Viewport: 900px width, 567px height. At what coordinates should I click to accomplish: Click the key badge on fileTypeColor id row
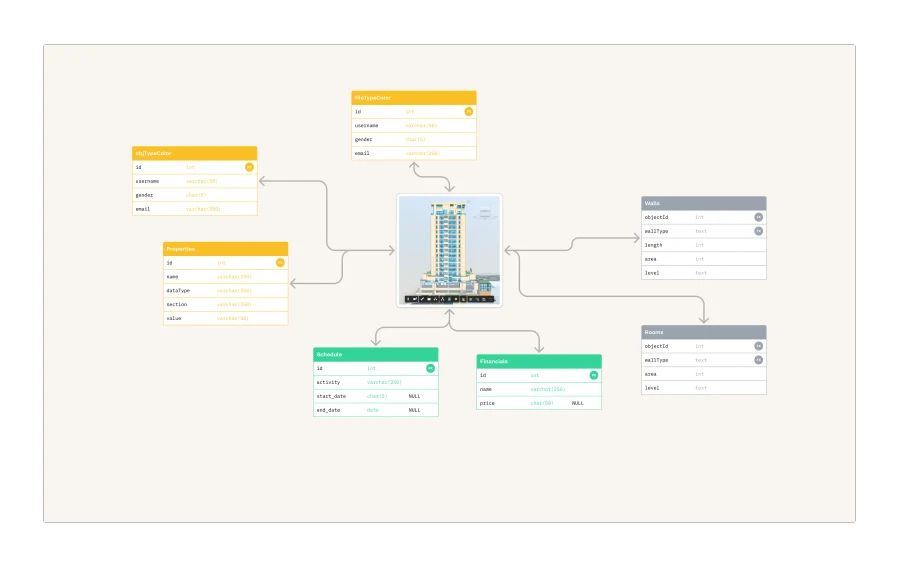click(468, 111)
